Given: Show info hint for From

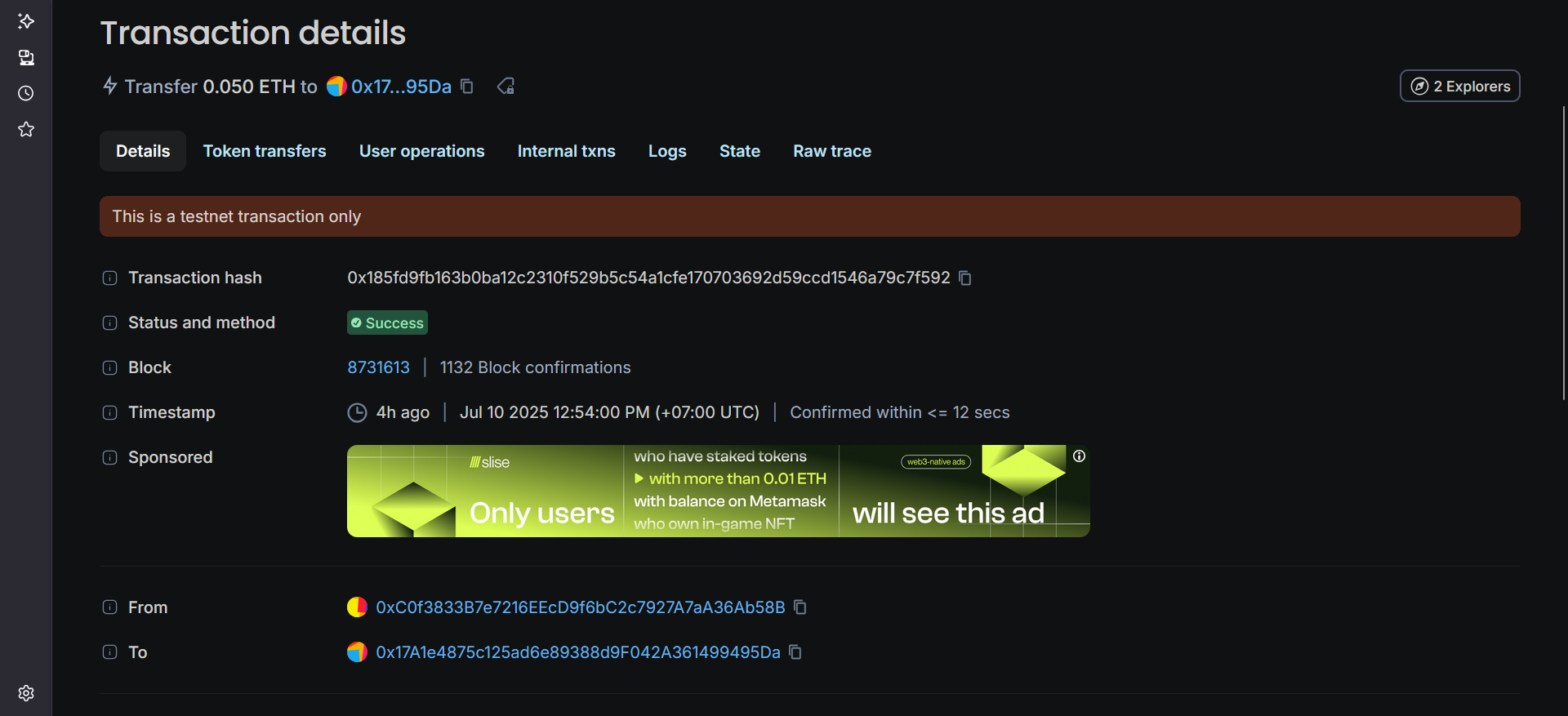Looking at the screenshot, I should (x=109, y=607).
